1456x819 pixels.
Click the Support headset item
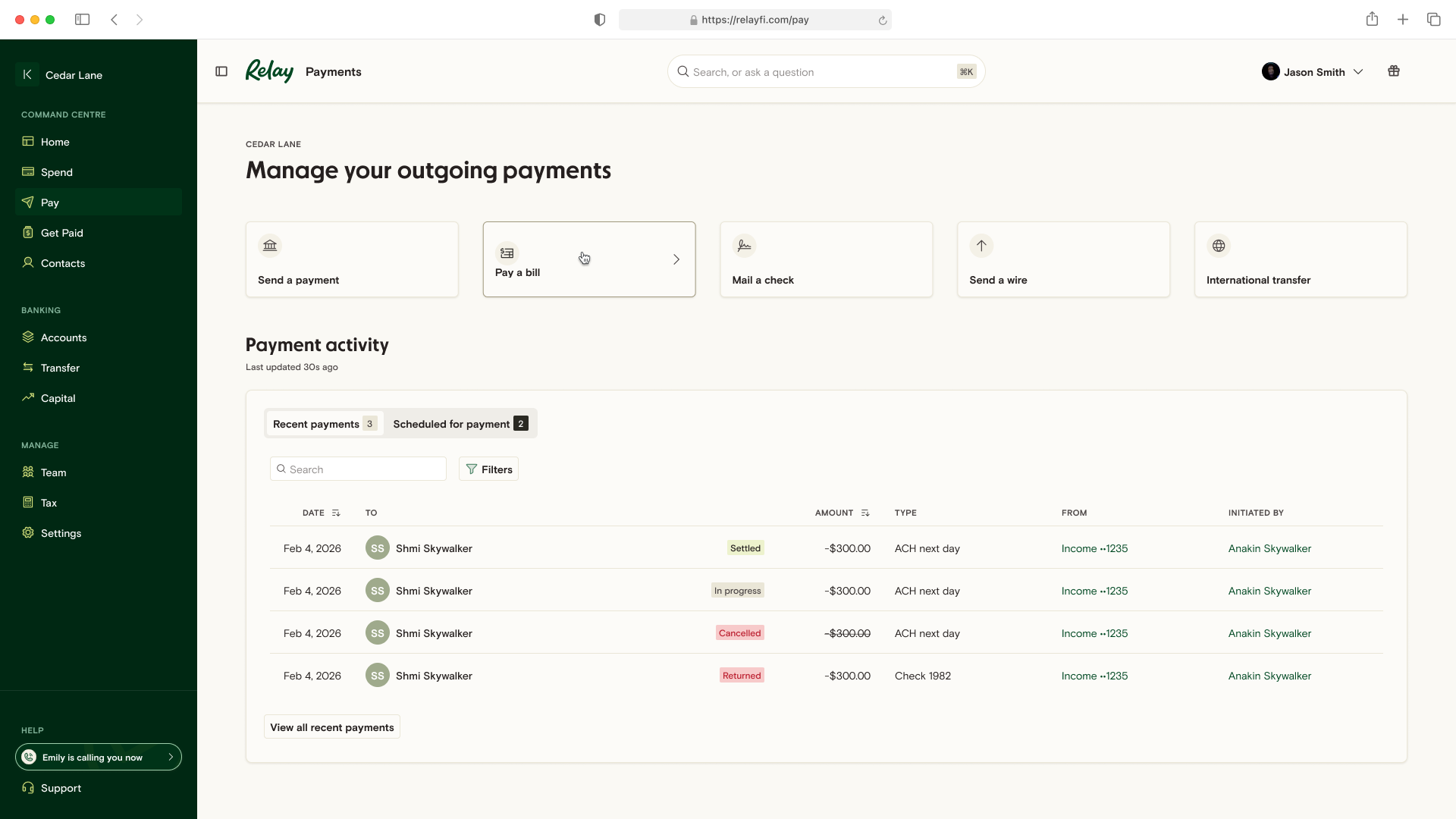[x=61, y=788]
